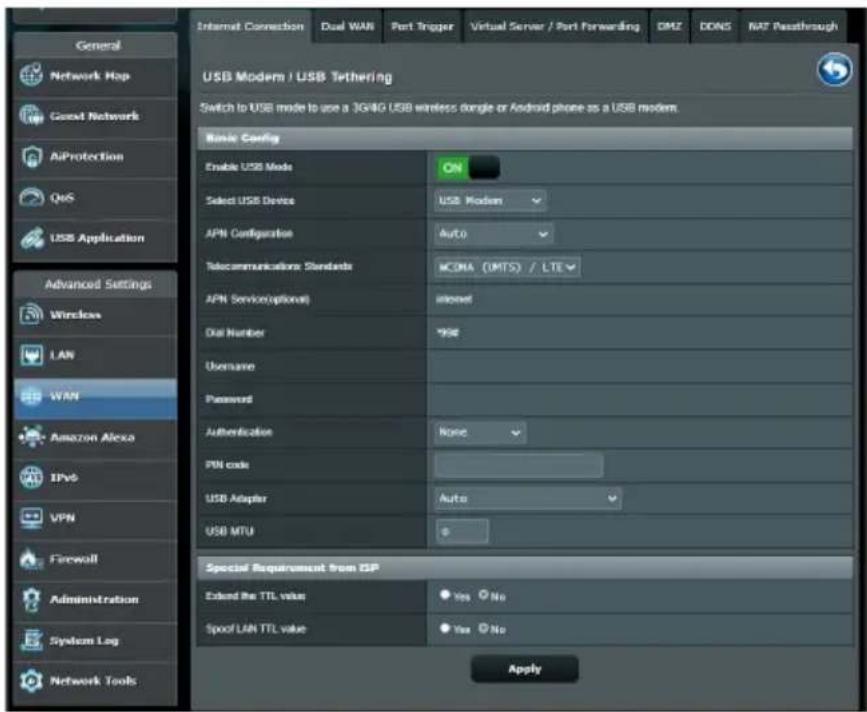The width and height of the screenshot is (867, 712).
Task: Open USB Application menu label
Action: (x=97, y=238)
